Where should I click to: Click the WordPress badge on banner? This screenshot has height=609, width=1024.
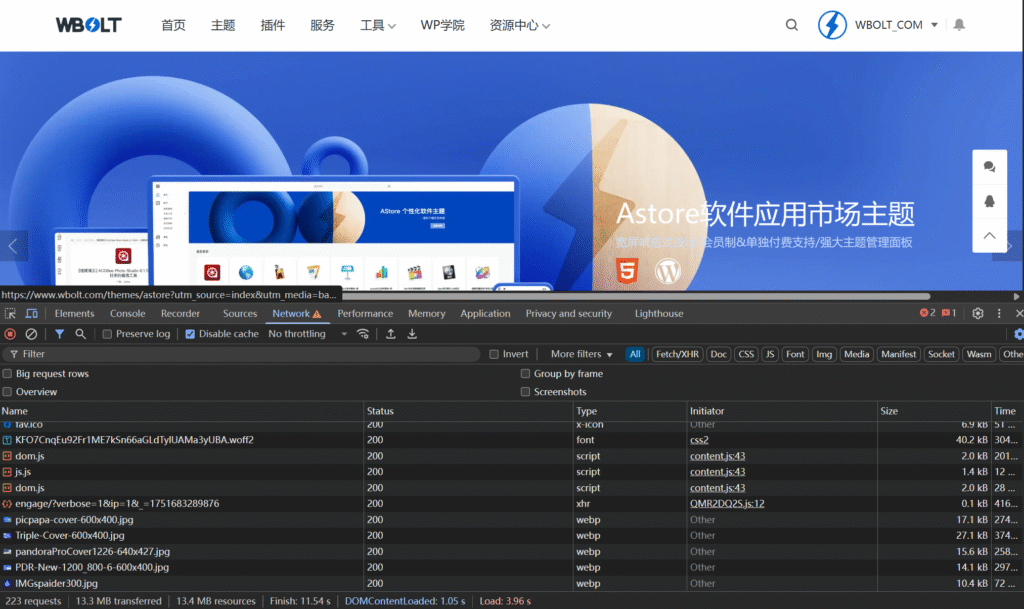click(x=667, y=270)
